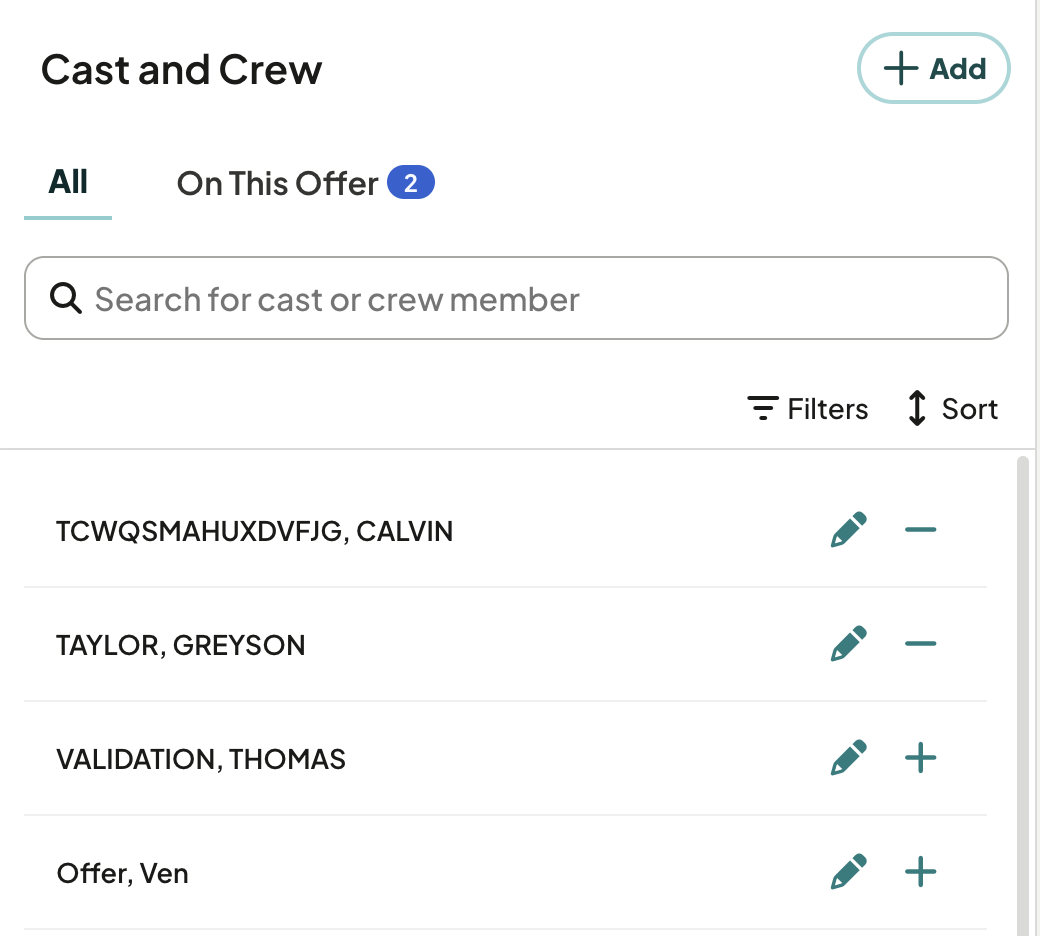
Task: Remove TCWQSMAHUXDVFJG, CALVIN from the offer
Action: click(921, 529)
